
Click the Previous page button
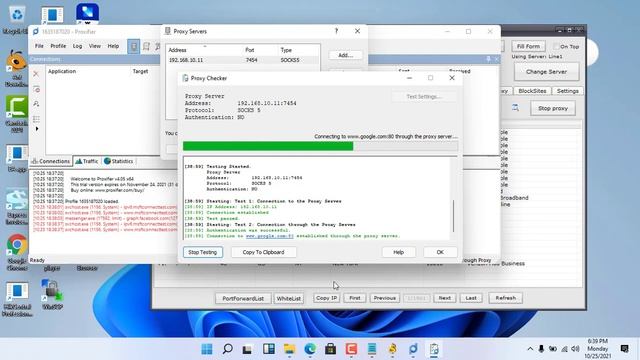tap(384, 298)
